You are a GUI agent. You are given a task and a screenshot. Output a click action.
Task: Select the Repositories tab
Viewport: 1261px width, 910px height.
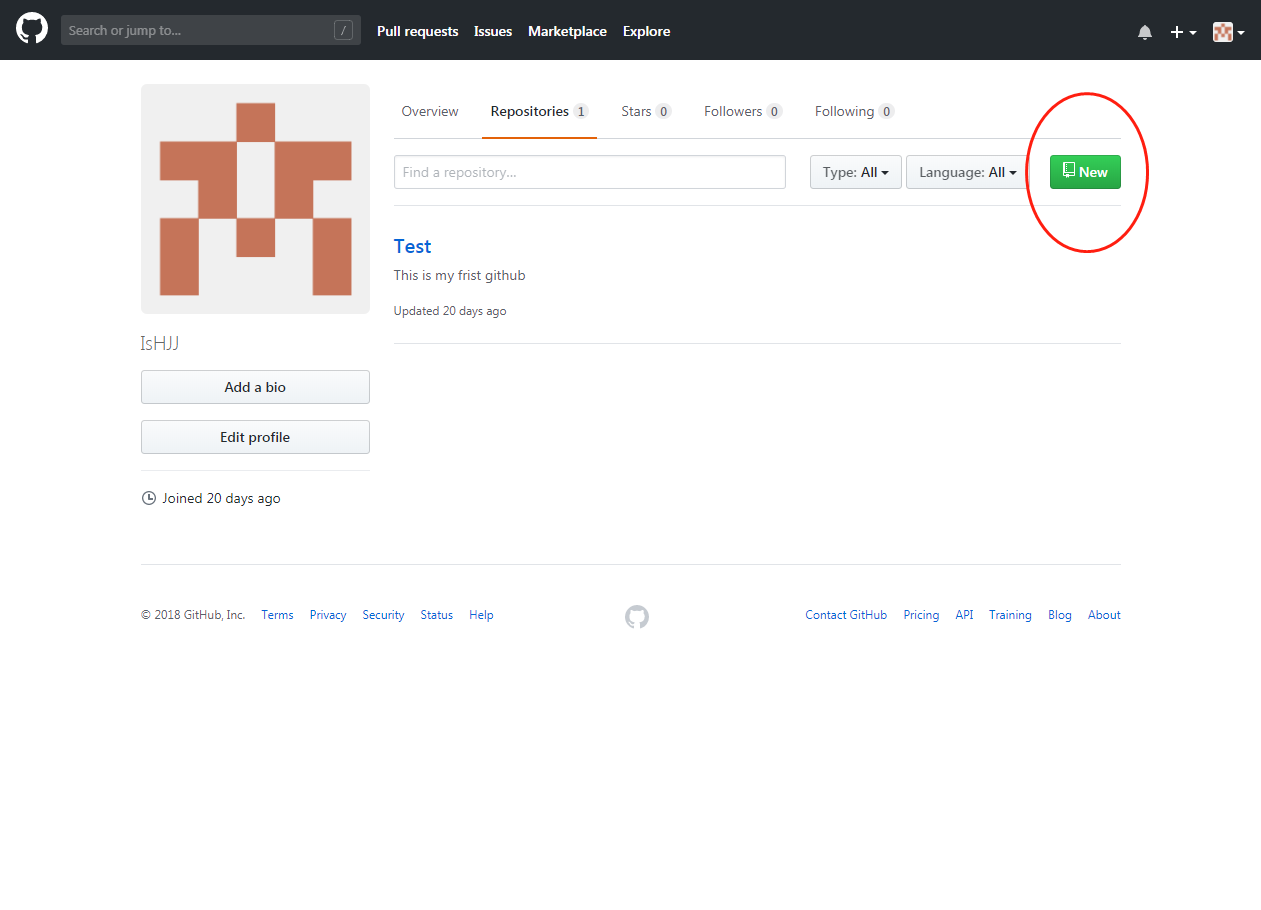click(x=539, y=111)
